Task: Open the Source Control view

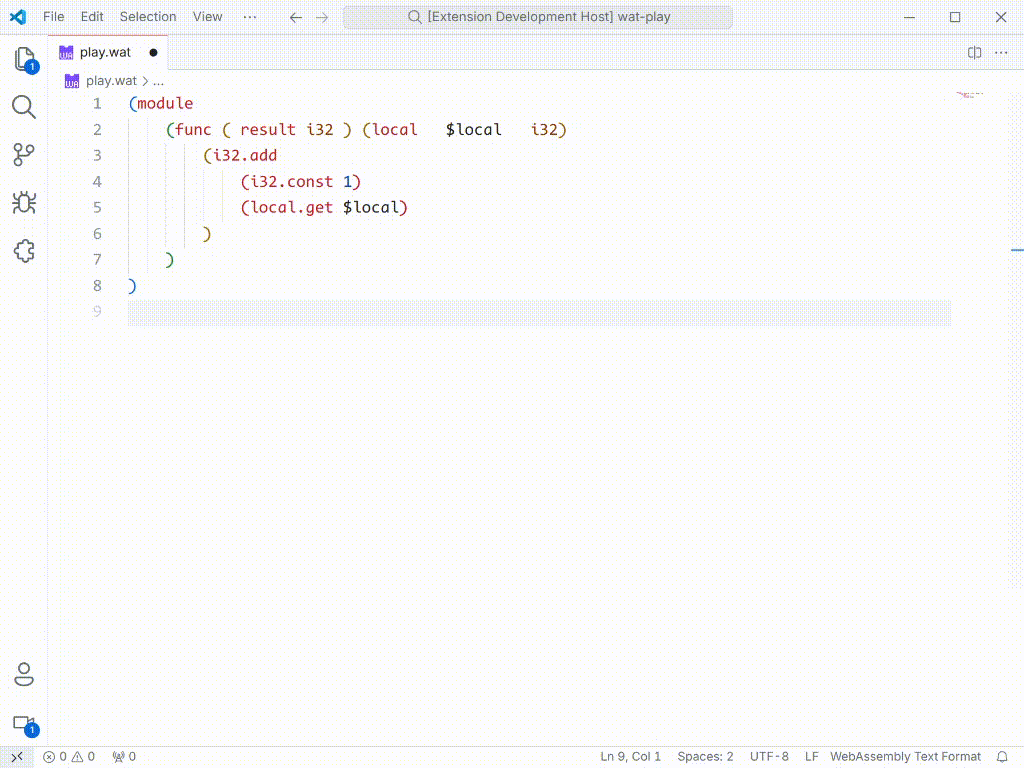Action: [24, 155]
